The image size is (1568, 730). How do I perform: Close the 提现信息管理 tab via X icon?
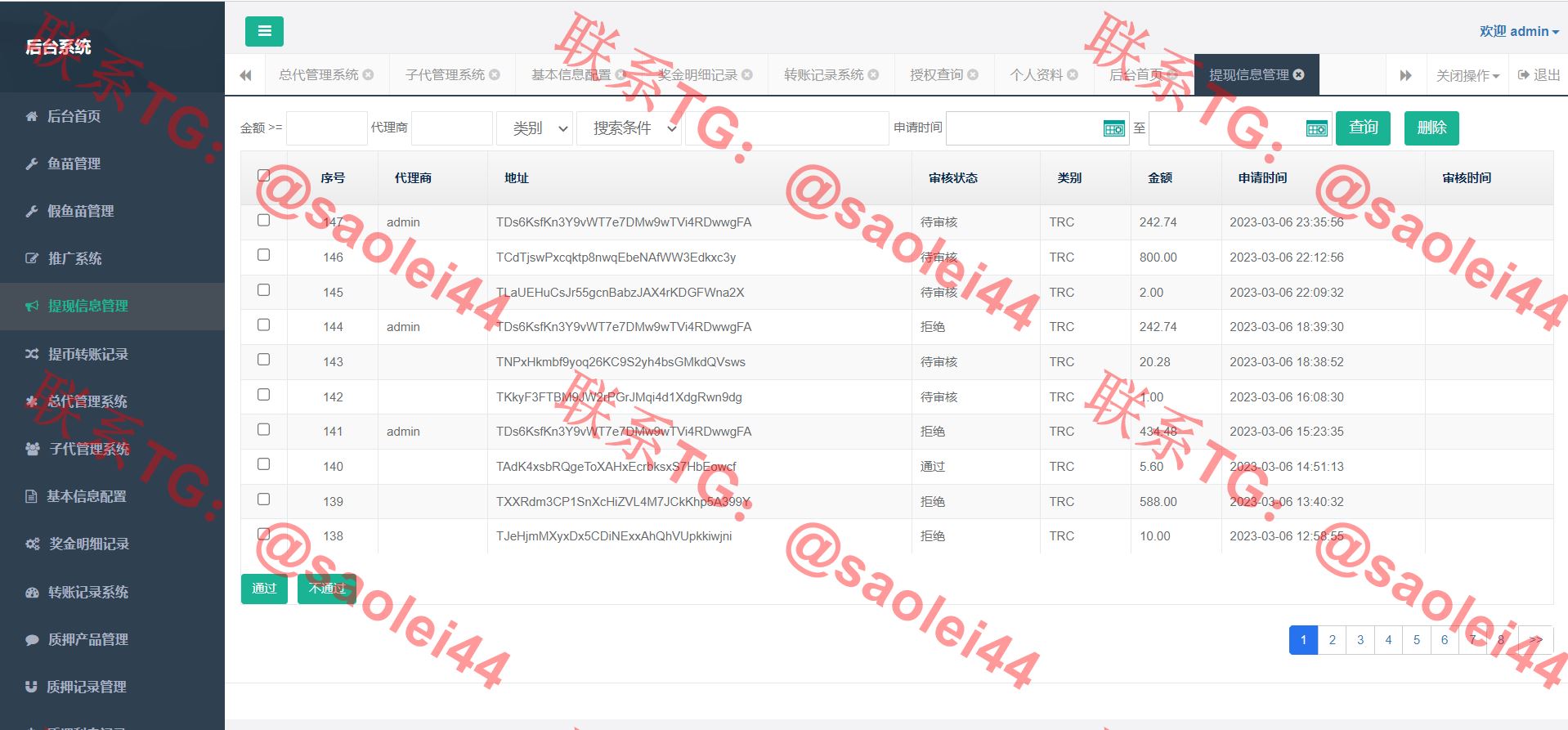pos(1299,75)
